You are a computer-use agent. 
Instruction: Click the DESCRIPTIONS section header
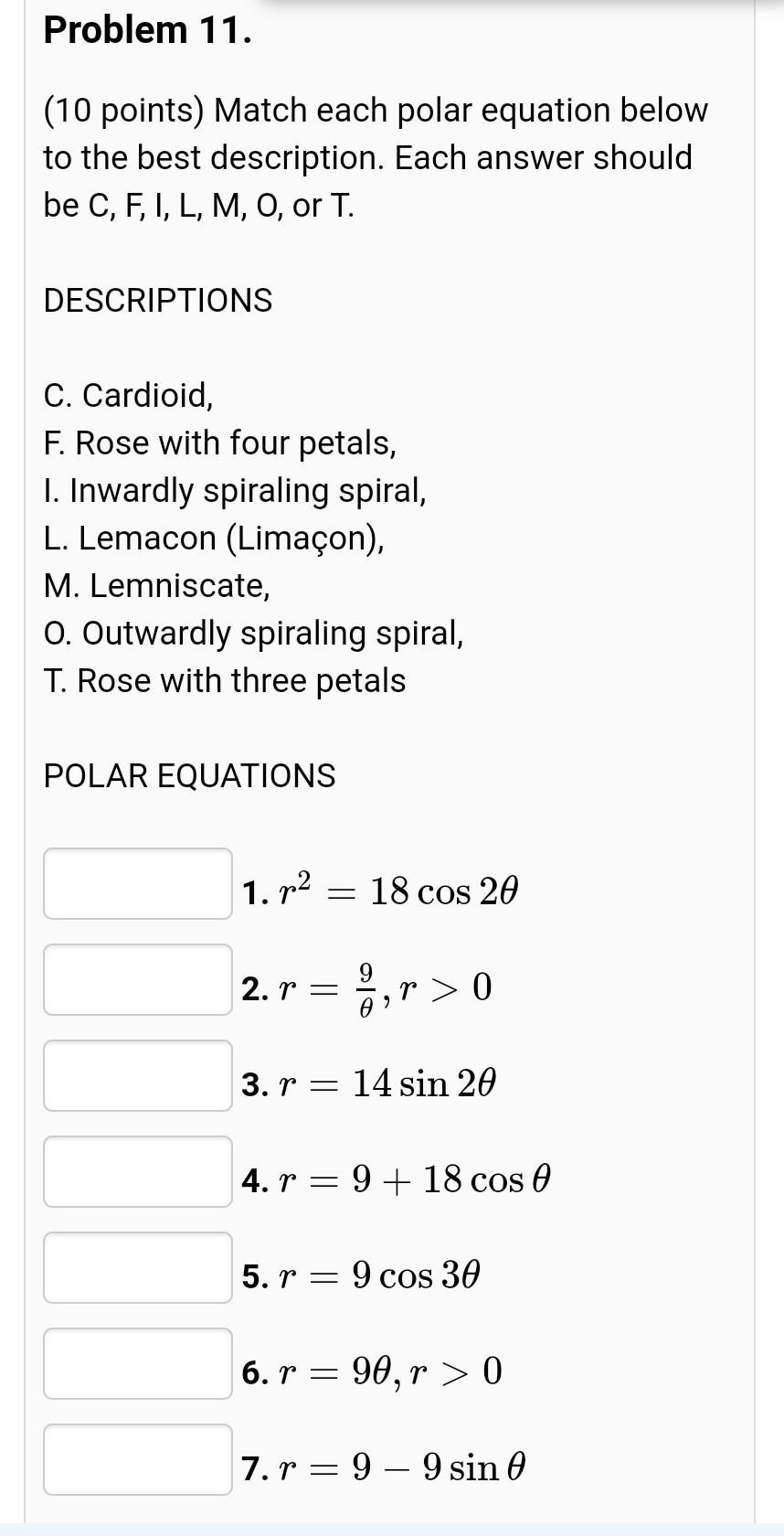[x=158, y=300]
